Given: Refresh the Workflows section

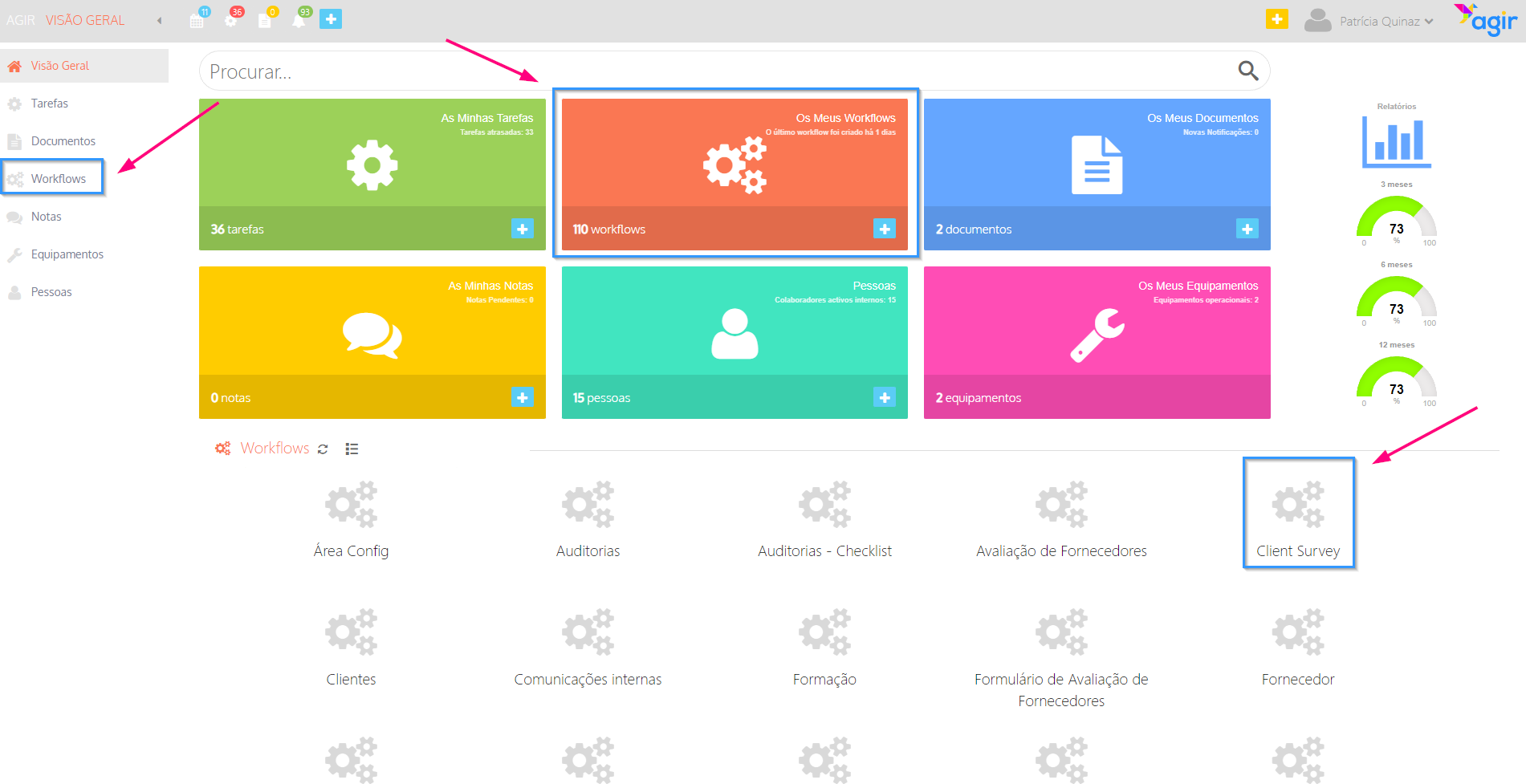Looking at the screenshot, I should [x=323, y=449].
